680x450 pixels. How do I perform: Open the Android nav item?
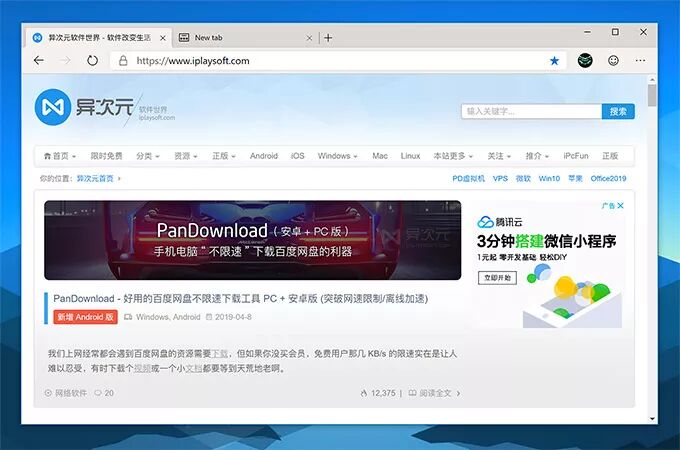[264, 156]
